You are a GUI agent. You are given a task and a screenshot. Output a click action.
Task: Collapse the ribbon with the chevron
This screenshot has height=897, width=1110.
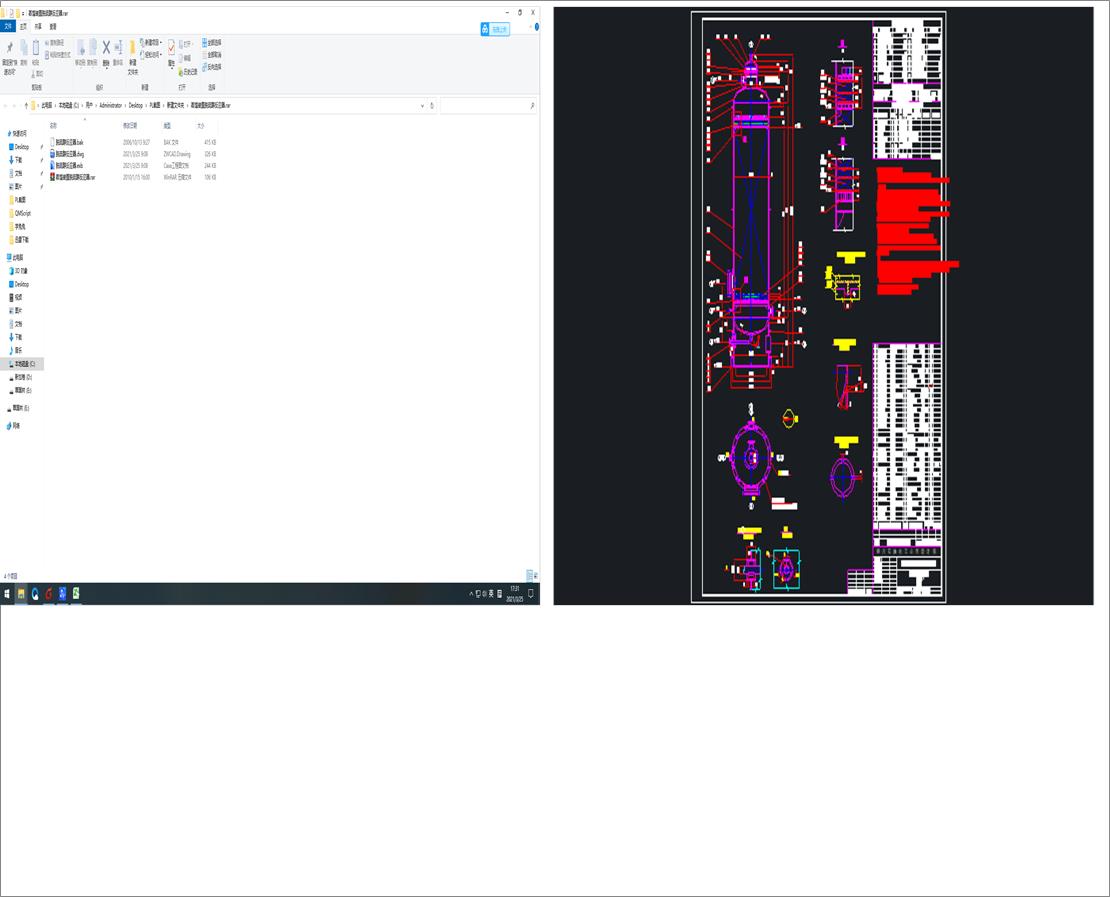(x=530, y=27)
